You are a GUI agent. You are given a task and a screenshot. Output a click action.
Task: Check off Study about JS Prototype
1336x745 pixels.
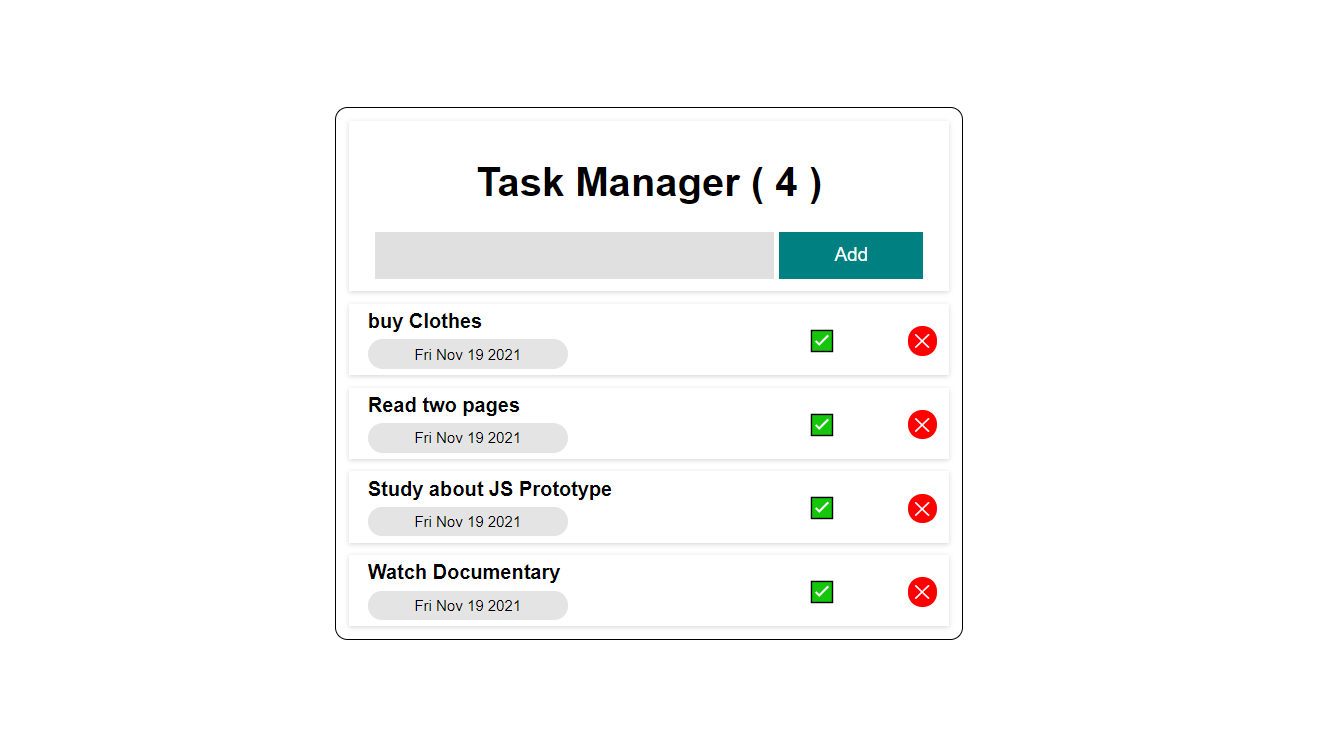pos(822,508)
